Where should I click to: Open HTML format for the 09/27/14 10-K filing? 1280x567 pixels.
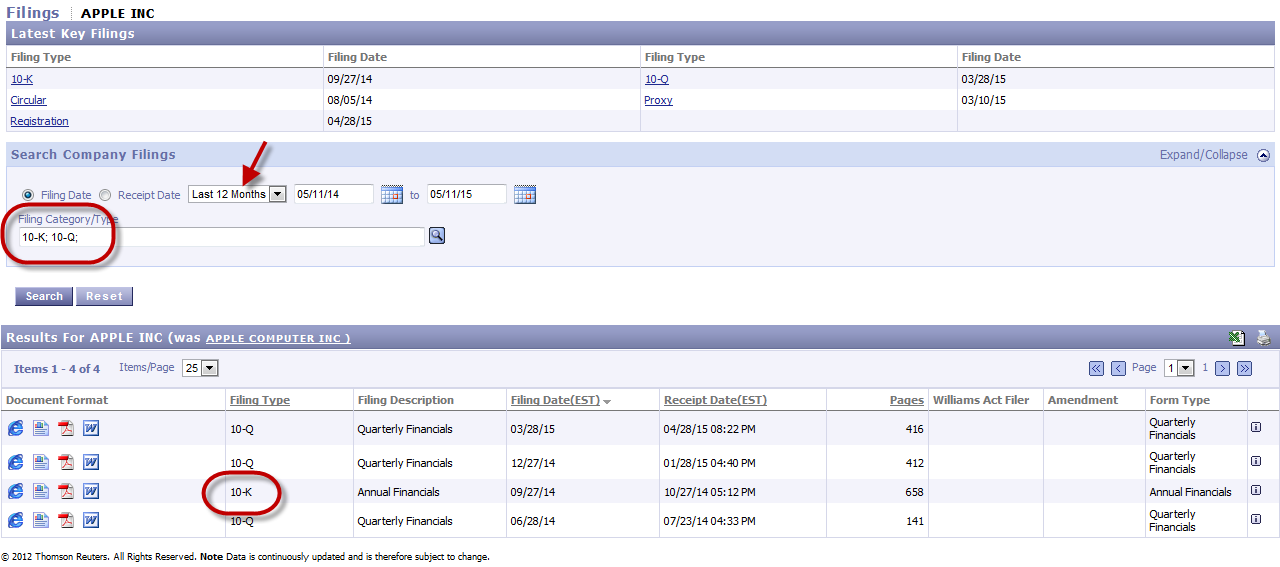pyautogui.click(x=15, y=491)
